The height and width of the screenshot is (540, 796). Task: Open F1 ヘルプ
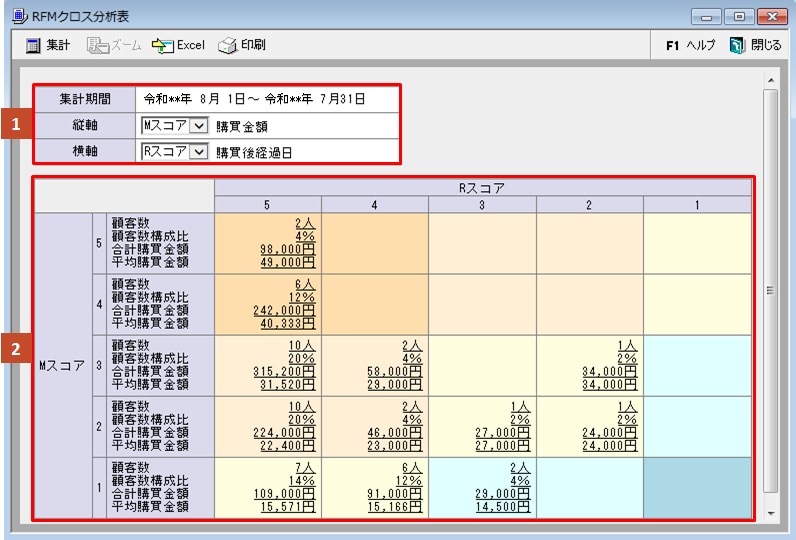tap(690, 45)
